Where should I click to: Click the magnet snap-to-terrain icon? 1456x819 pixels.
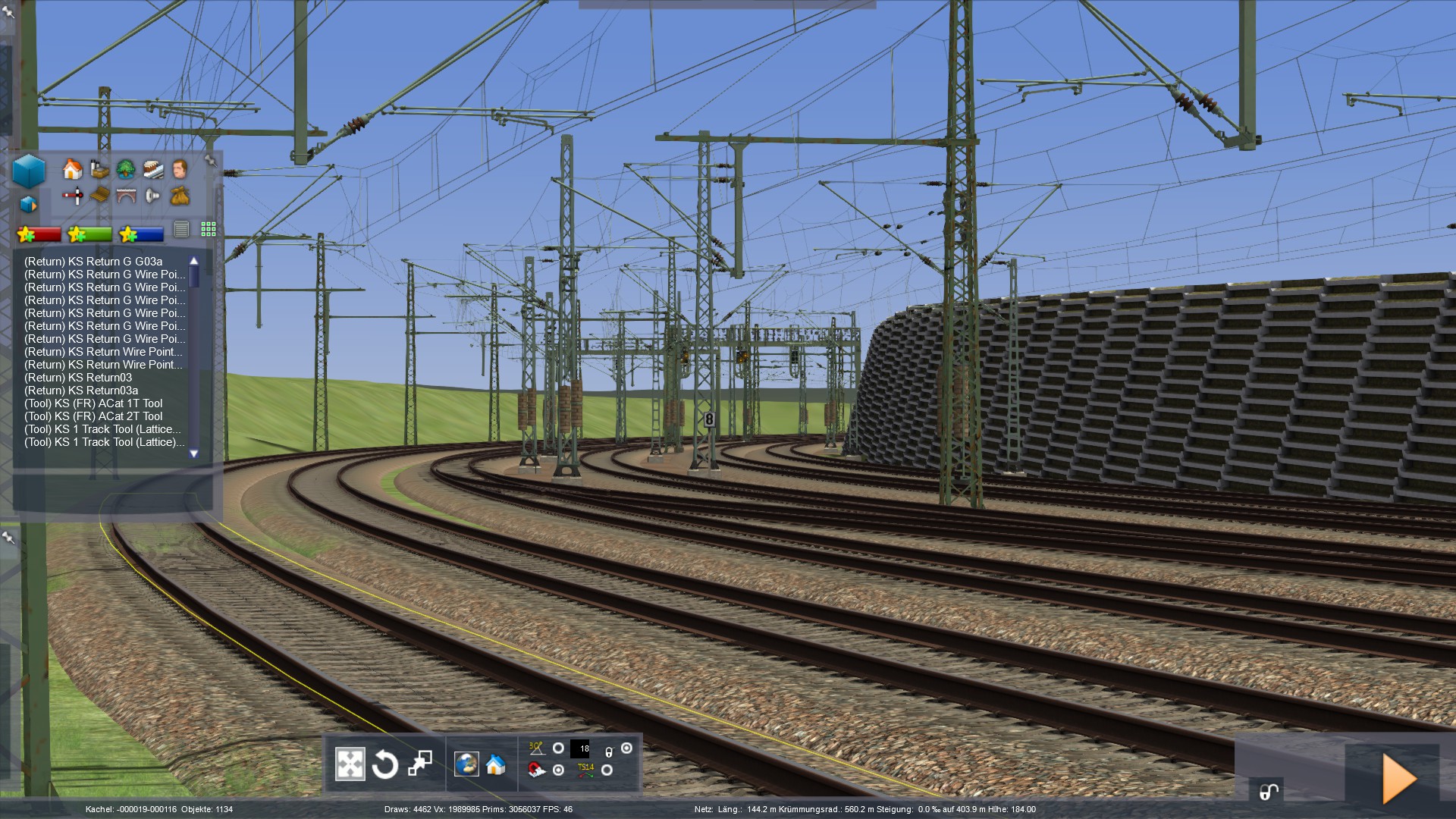tap(536, 770)
